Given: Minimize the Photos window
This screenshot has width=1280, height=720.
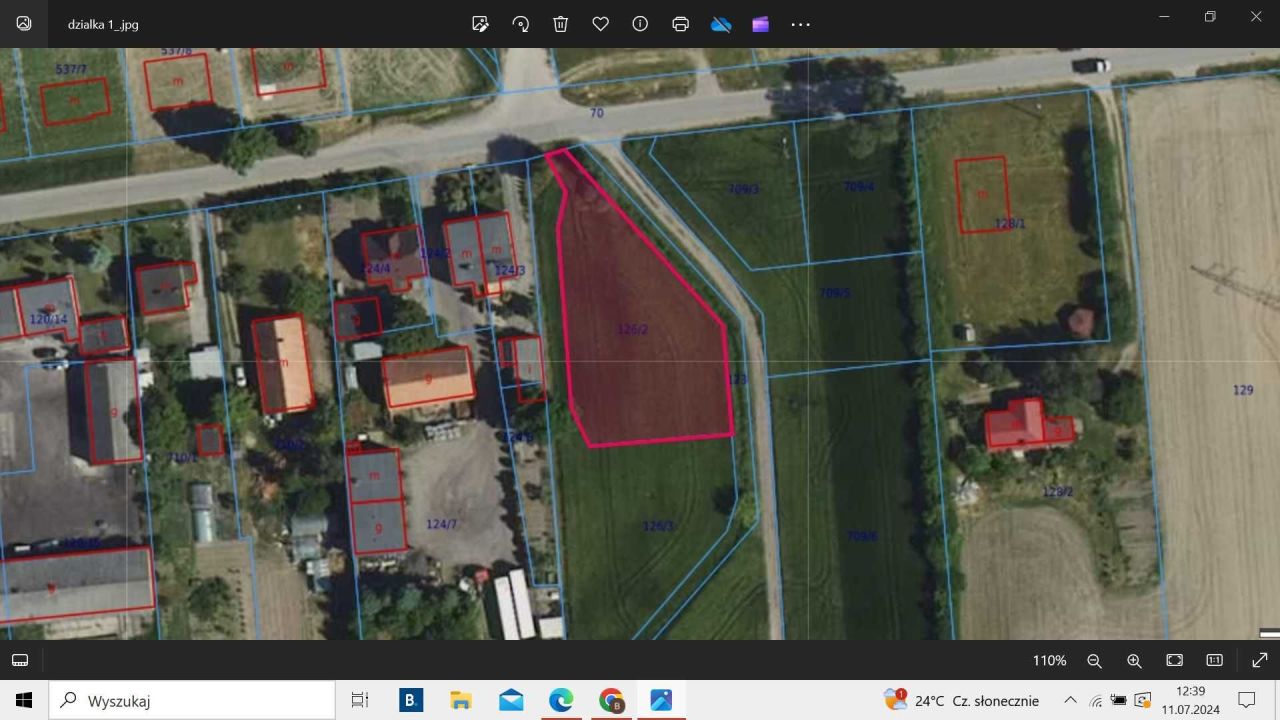Looking at the screenshot, I should point(1164,16).
